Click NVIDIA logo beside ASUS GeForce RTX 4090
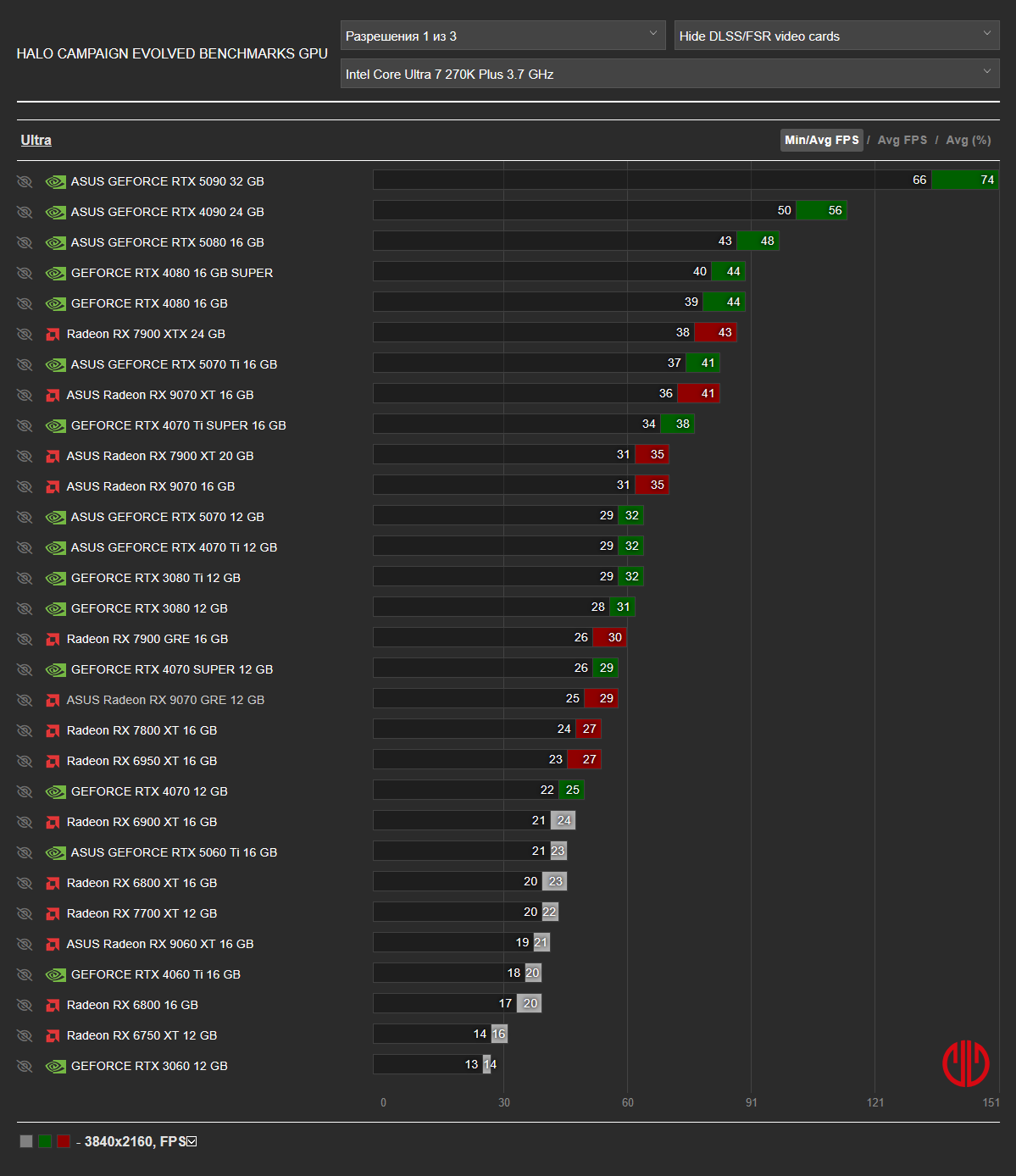The height and width of the screenshot is (1176, 1016). click(x=56, y=212)
